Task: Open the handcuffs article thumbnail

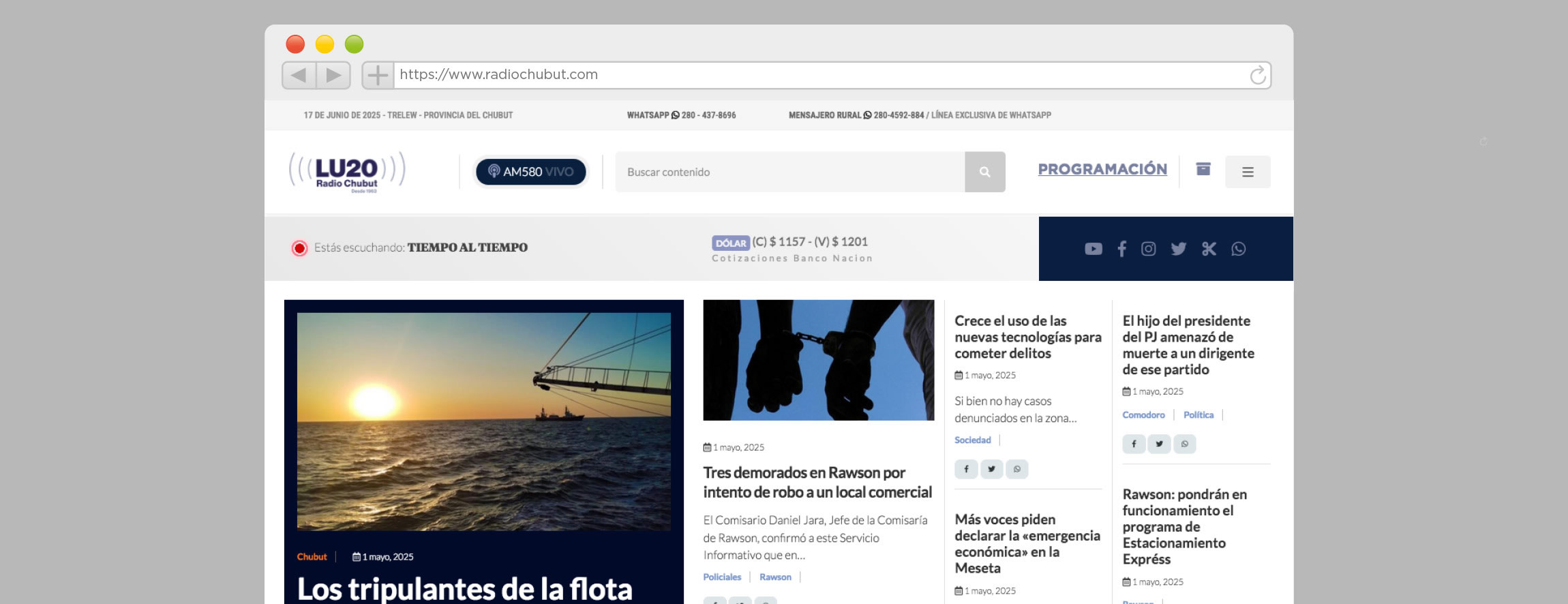Action: [818, 360]
